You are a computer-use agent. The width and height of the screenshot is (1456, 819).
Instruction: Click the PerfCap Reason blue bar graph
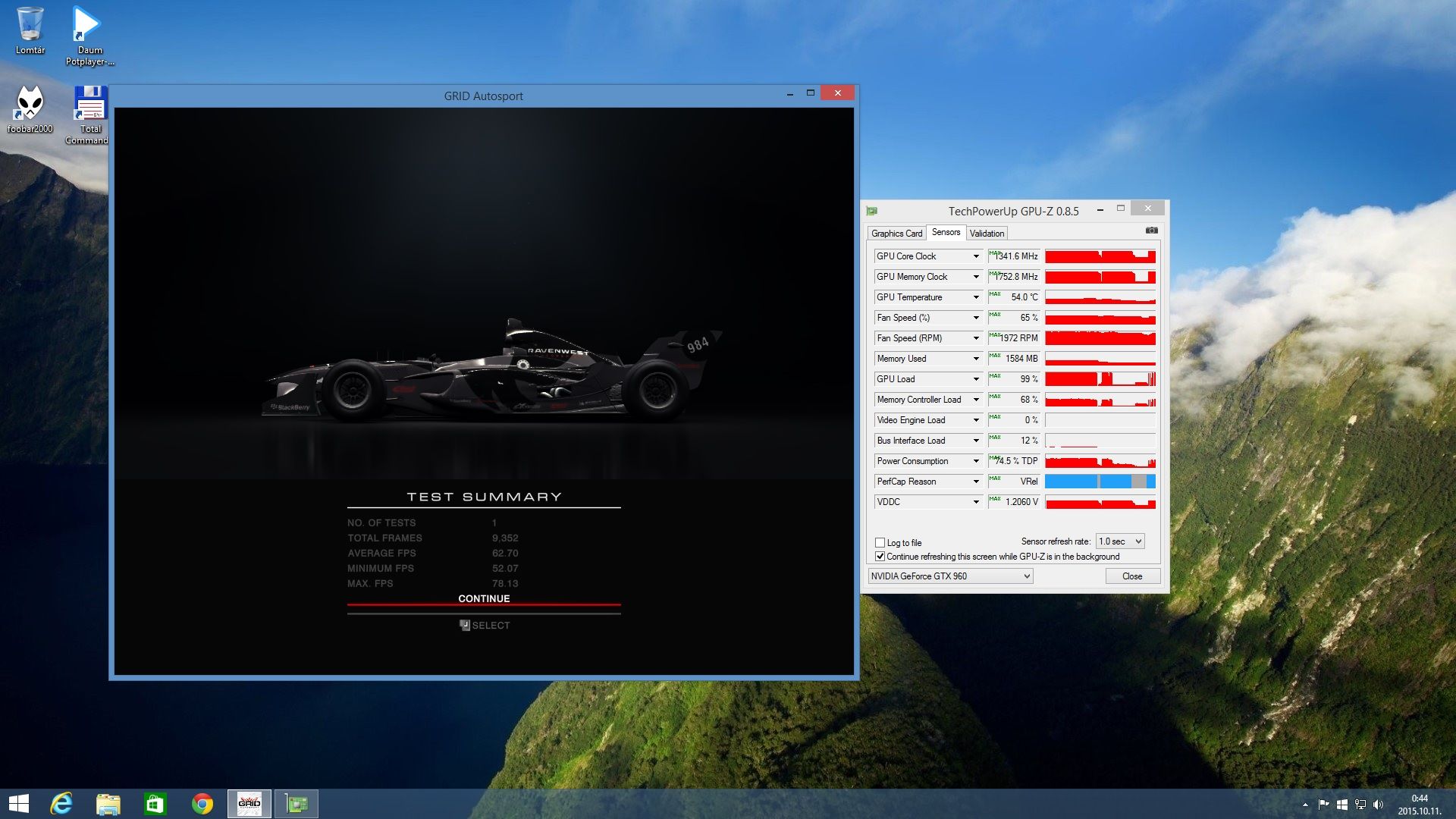[1100, 482]
